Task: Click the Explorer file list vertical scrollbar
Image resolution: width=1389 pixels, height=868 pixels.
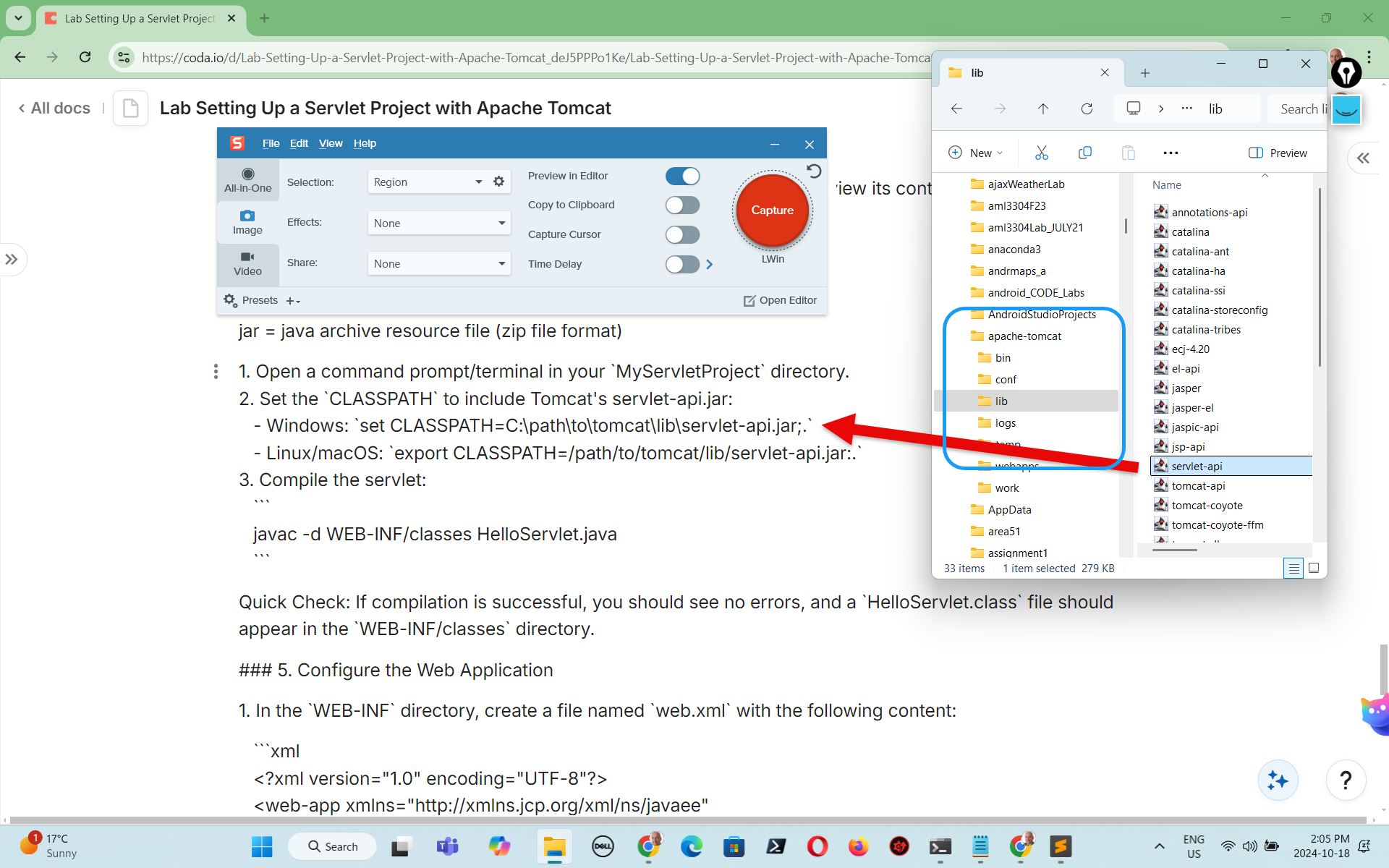Action: (x=1320, y=276)
